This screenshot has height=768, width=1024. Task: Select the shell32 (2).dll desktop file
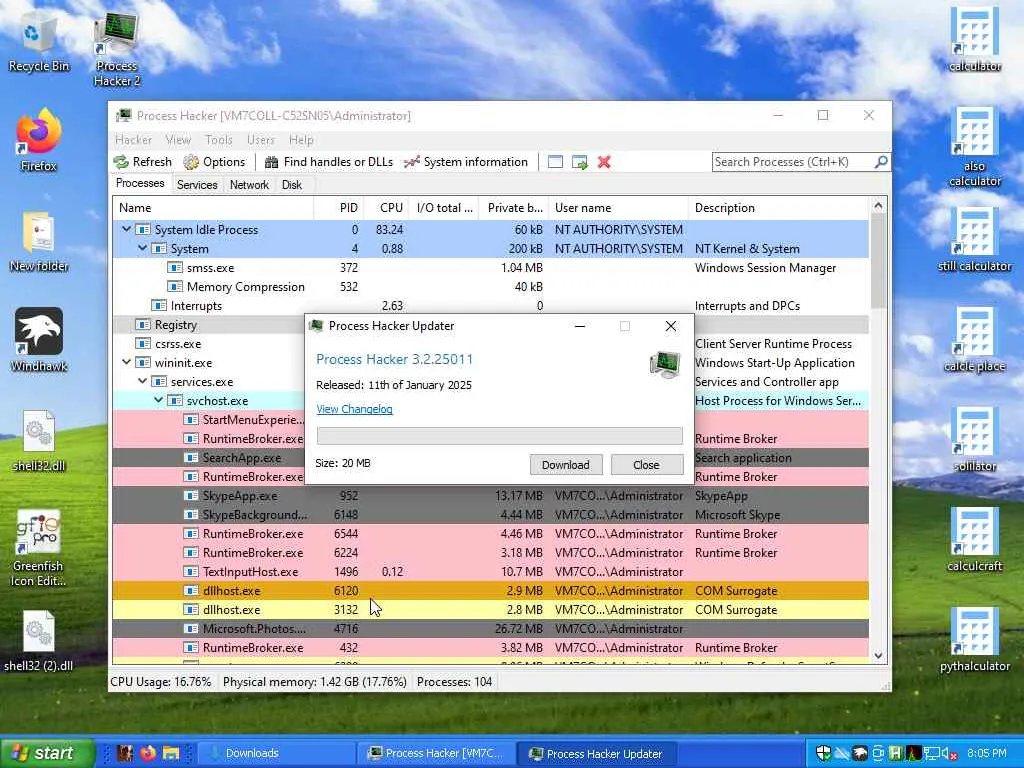coord(39,641)
